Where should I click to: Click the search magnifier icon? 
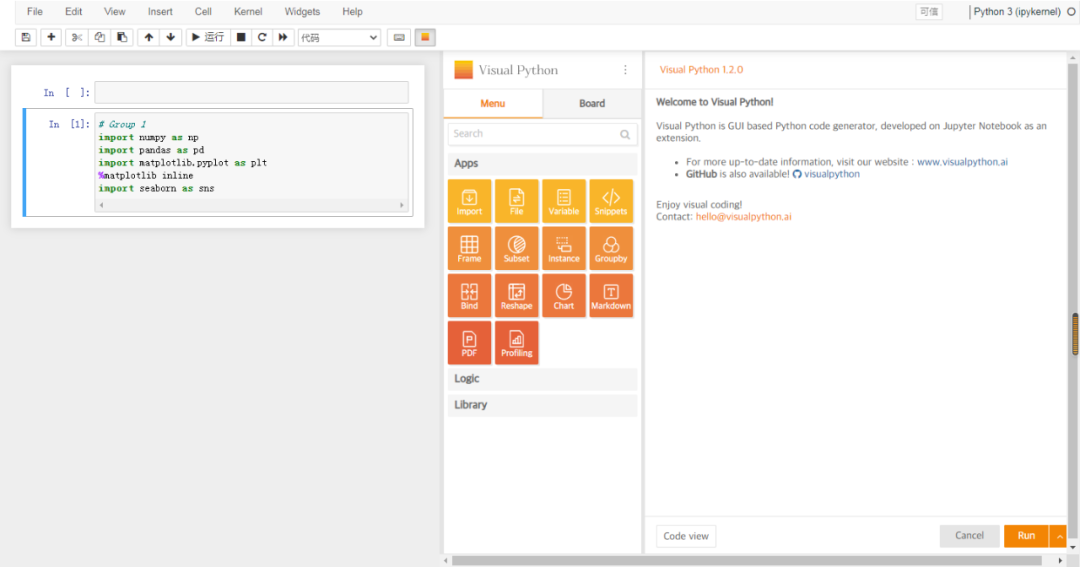coord(625,134)
